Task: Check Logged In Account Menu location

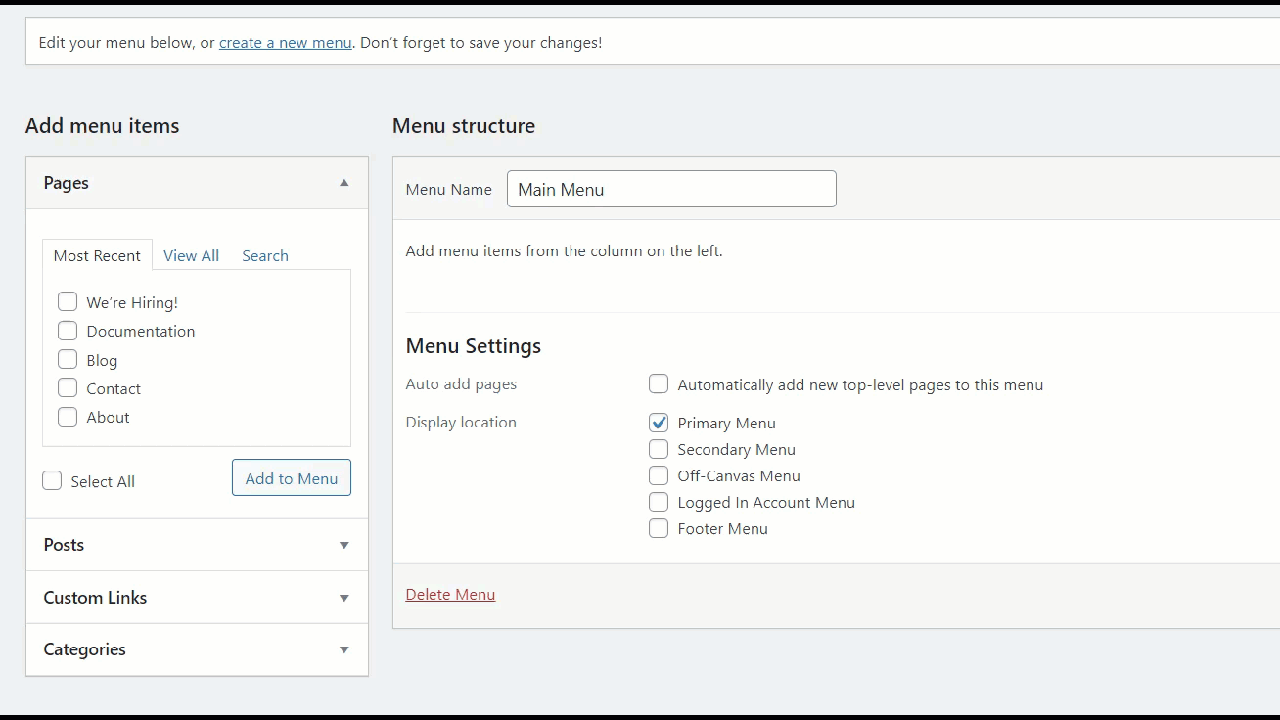Action: 658,502
